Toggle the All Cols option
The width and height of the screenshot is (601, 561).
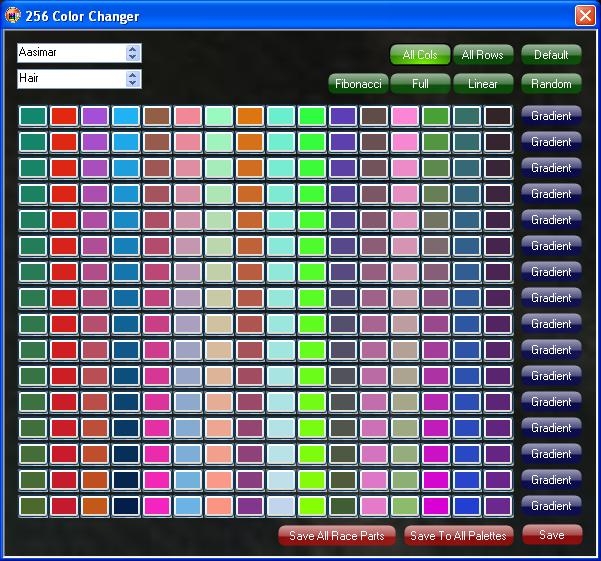click(x=420, y=55)
